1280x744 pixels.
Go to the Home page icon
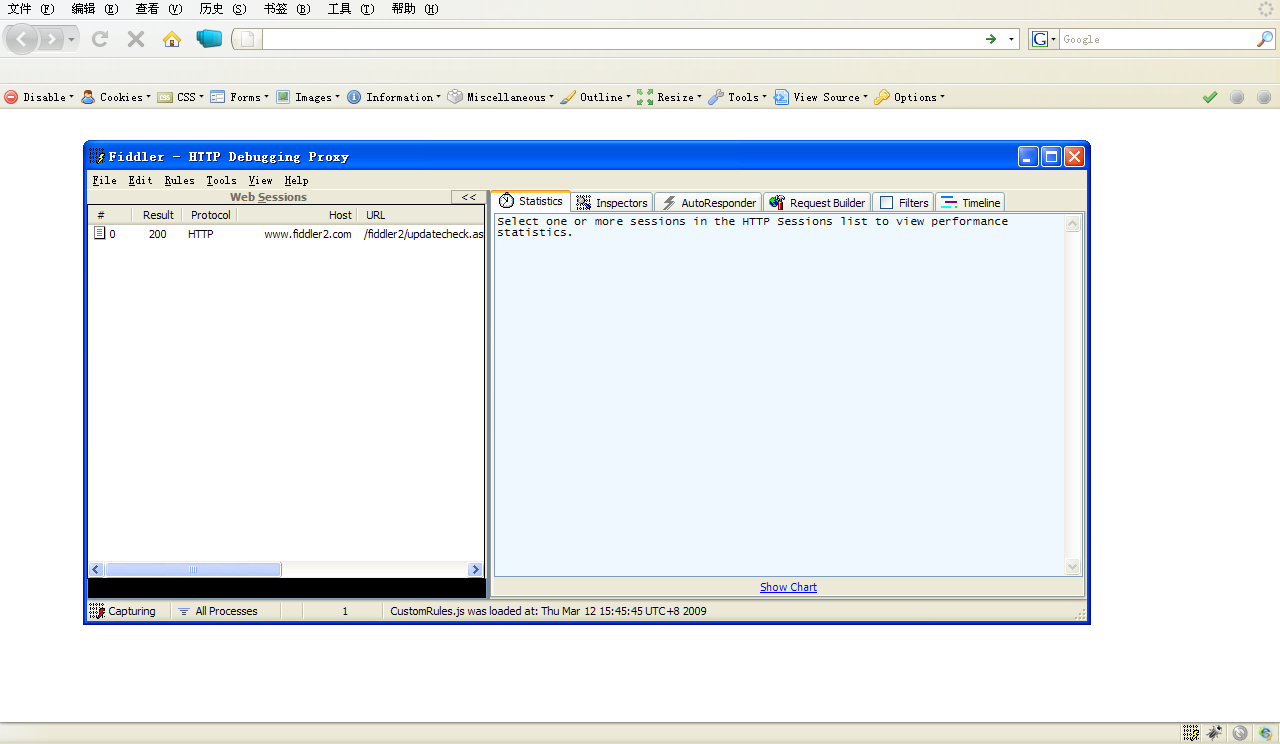tap(172, 39)
